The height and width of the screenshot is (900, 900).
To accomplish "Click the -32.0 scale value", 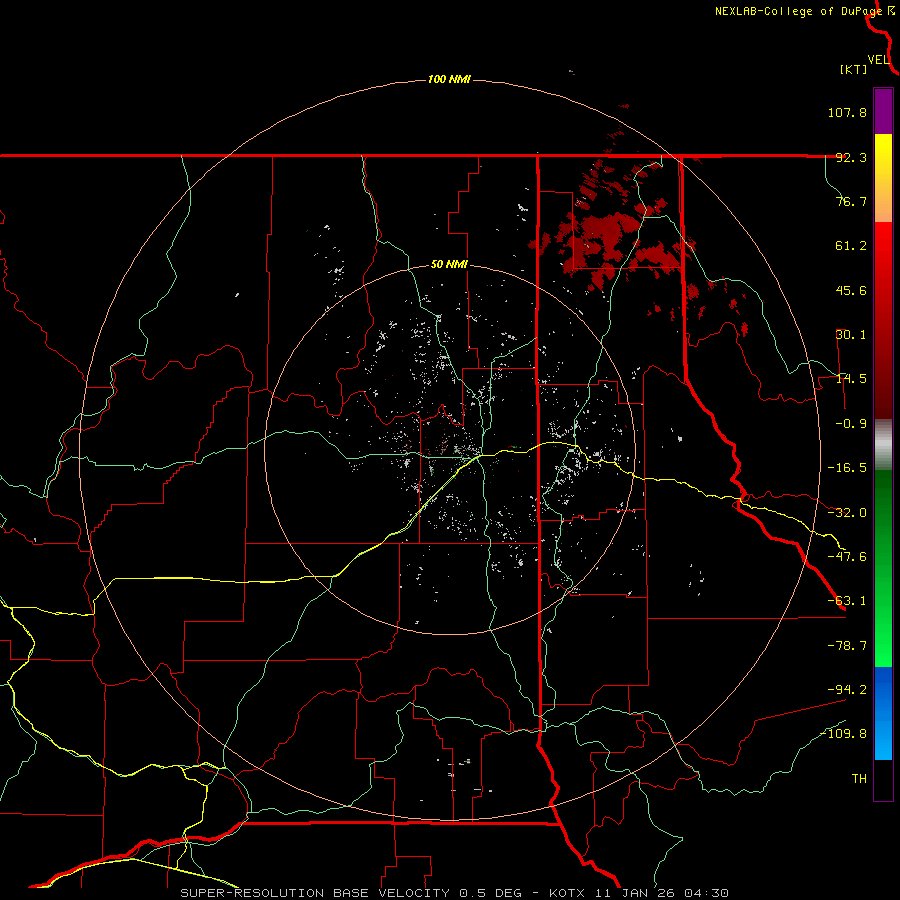I will coord(847,513).
